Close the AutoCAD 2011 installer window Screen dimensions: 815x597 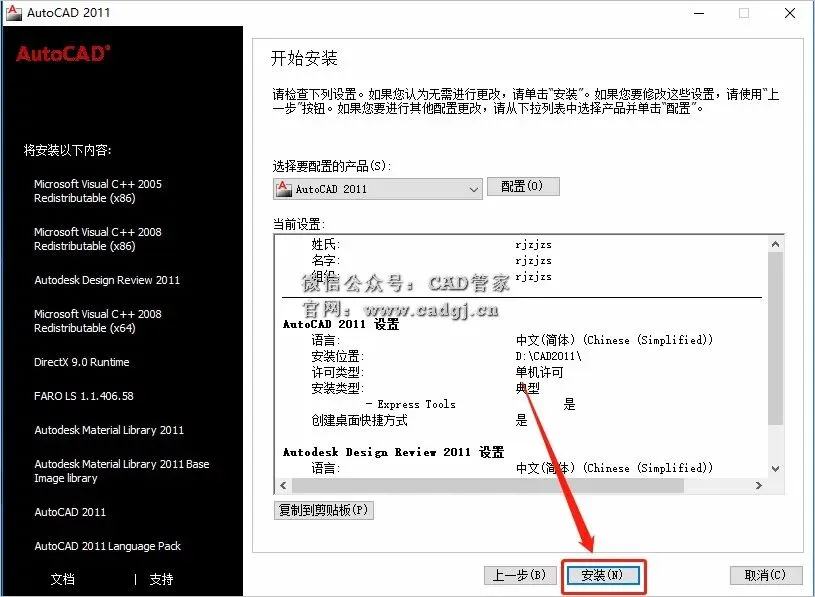pos(790,13)
